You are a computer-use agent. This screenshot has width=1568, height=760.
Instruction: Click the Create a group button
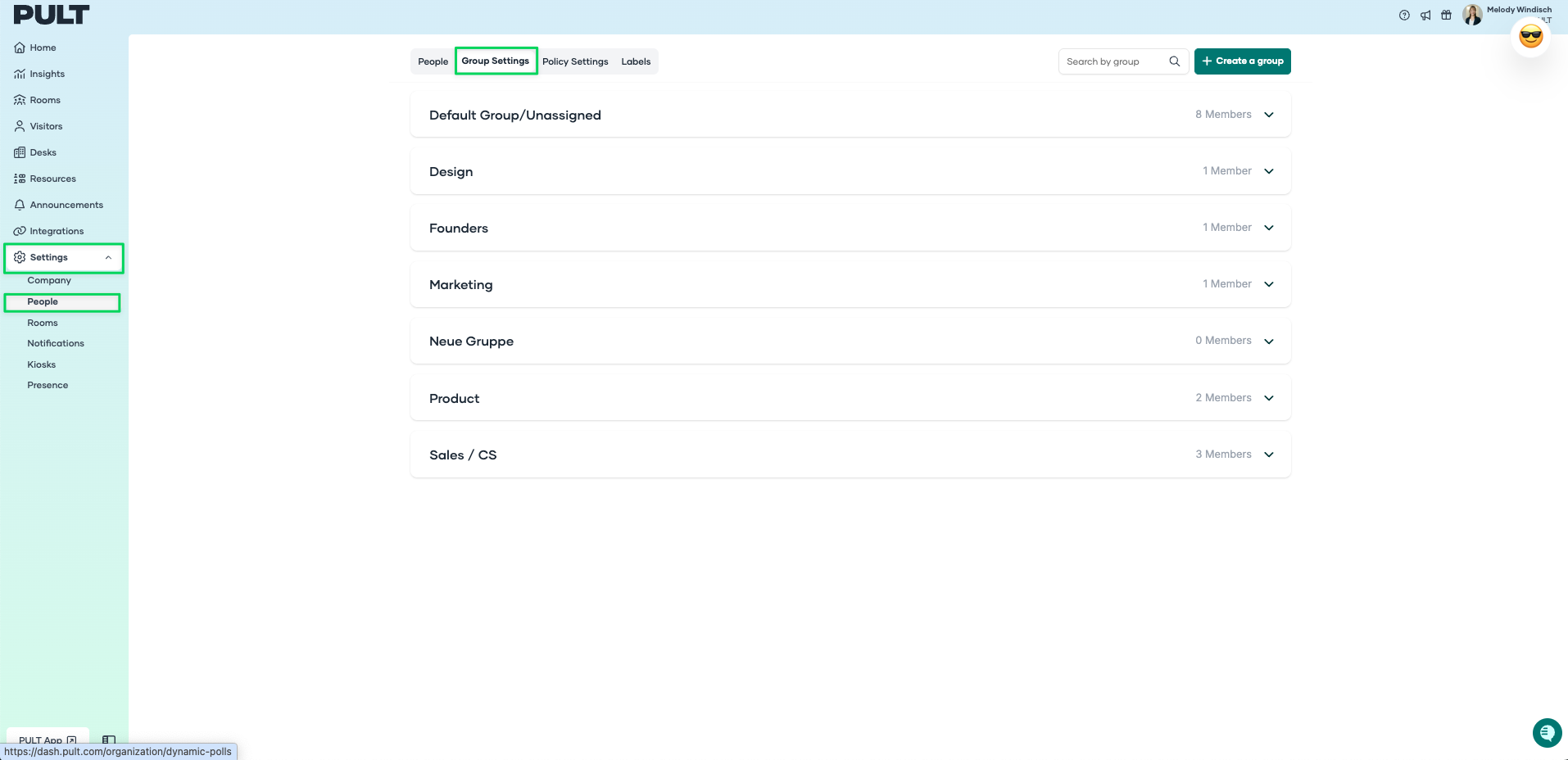pos(1242,61)
